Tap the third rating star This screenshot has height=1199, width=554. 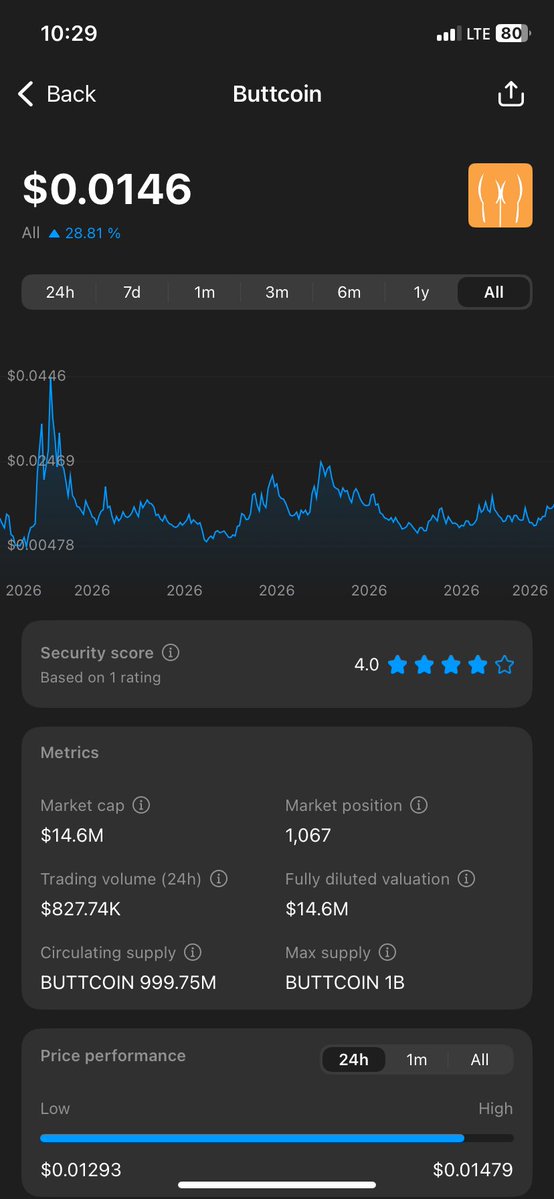pyautogui.click(x=451, y=664)
